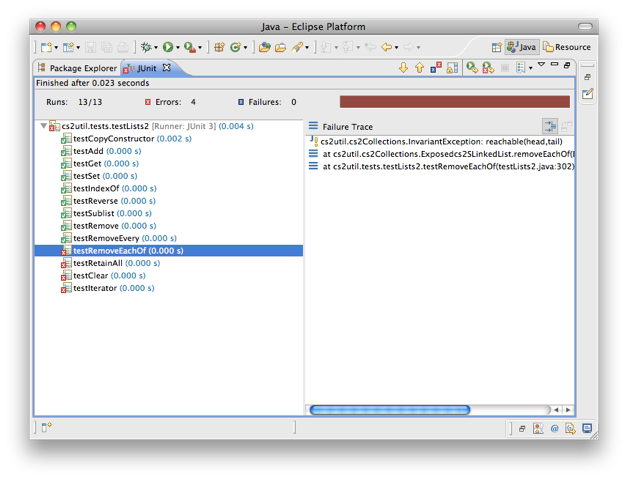The image size is (628, 480).
Task: Click Previous Failed Test arrow icon
Action: 420,68
